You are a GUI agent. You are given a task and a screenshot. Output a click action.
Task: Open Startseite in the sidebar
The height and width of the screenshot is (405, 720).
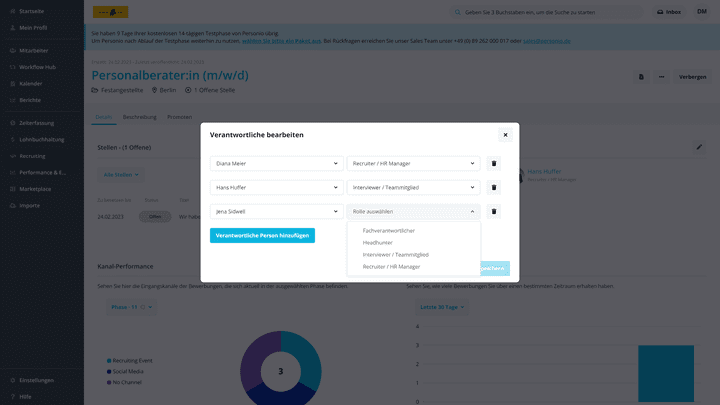pyautogui.click(x=31, y=11)
